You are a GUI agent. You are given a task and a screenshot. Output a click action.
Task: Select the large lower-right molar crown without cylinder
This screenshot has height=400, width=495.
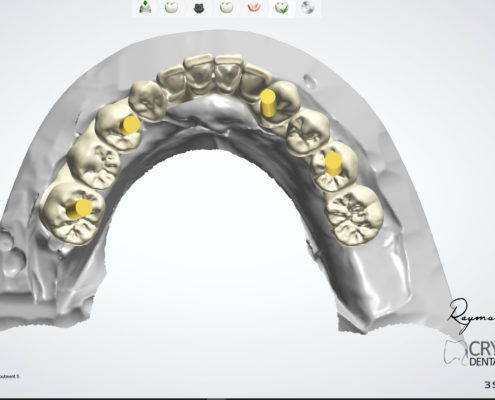pos(354,214)
